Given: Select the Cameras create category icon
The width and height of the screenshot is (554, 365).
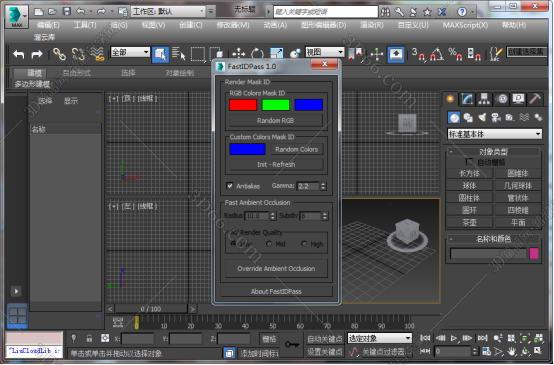Looking at the screenshot, I should (x=496, y=117).
